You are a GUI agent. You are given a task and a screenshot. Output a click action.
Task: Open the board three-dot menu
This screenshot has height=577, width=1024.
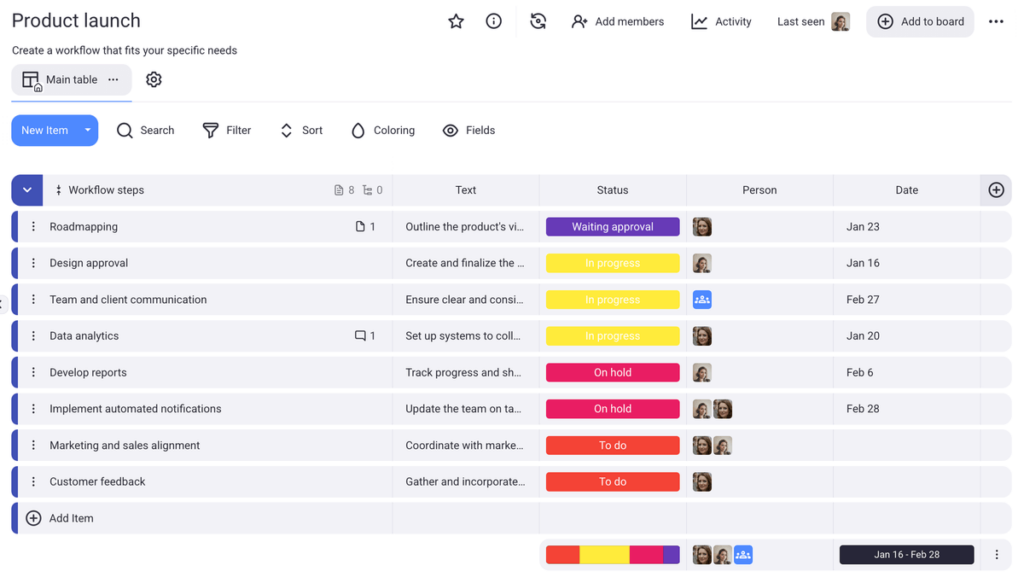[997, 20]
